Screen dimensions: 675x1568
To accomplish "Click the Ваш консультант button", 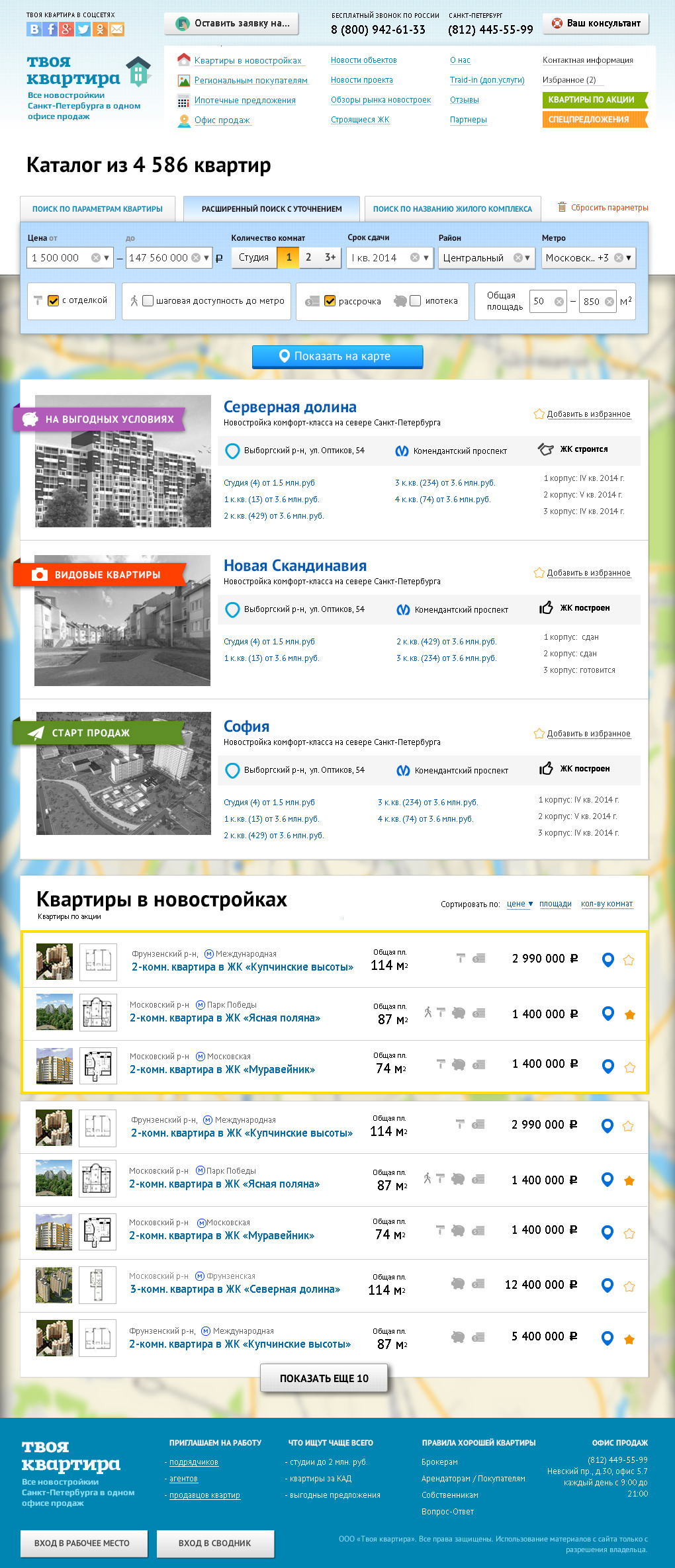I will pos(596,23).
